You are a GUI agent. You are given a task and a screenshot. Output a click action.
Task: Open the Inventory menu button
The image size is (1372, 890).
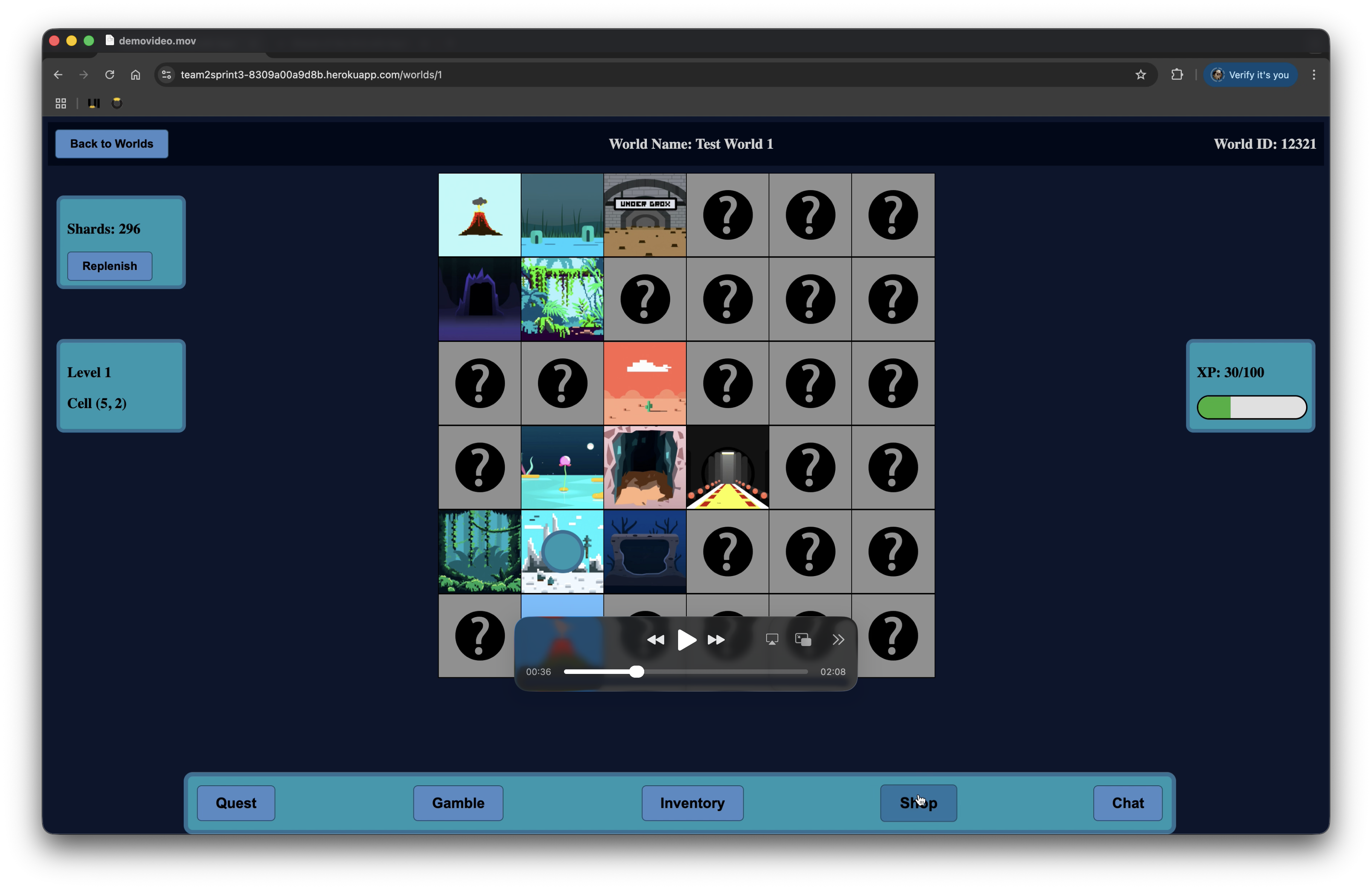pyautogui.click(x=692, y=803)
